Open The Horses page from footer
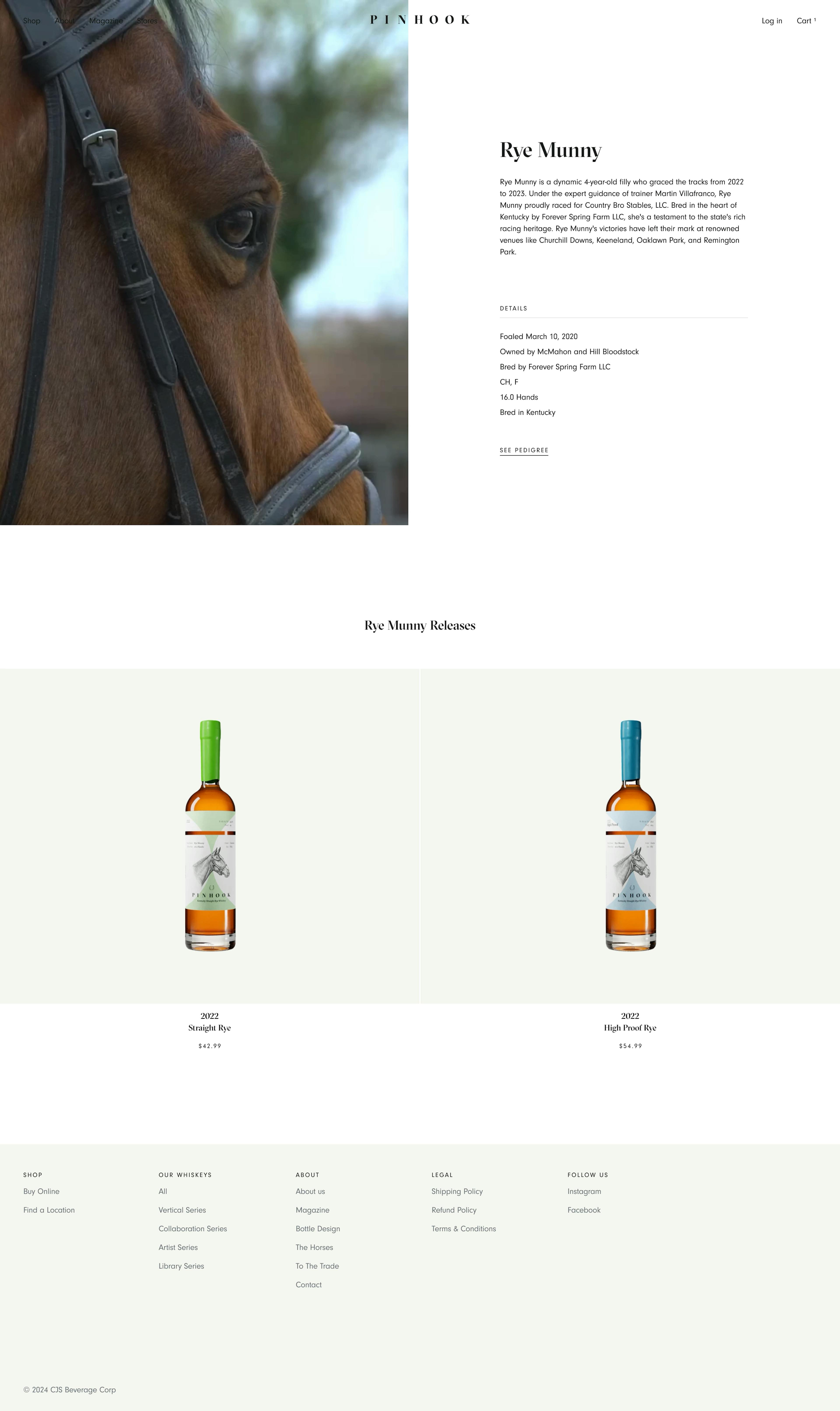This screenshot has width=840, height=1411. 314,1247
